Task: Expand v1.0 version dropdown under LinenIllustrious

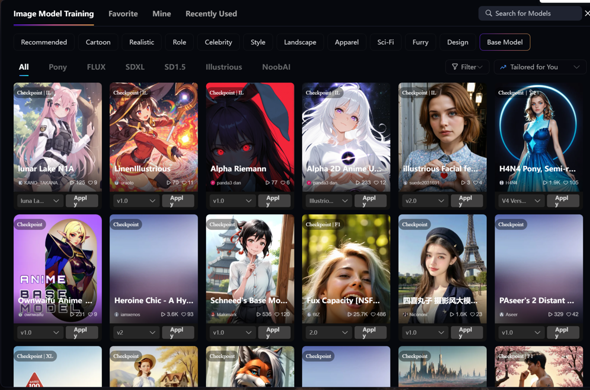Action: [x=135, y=201]
